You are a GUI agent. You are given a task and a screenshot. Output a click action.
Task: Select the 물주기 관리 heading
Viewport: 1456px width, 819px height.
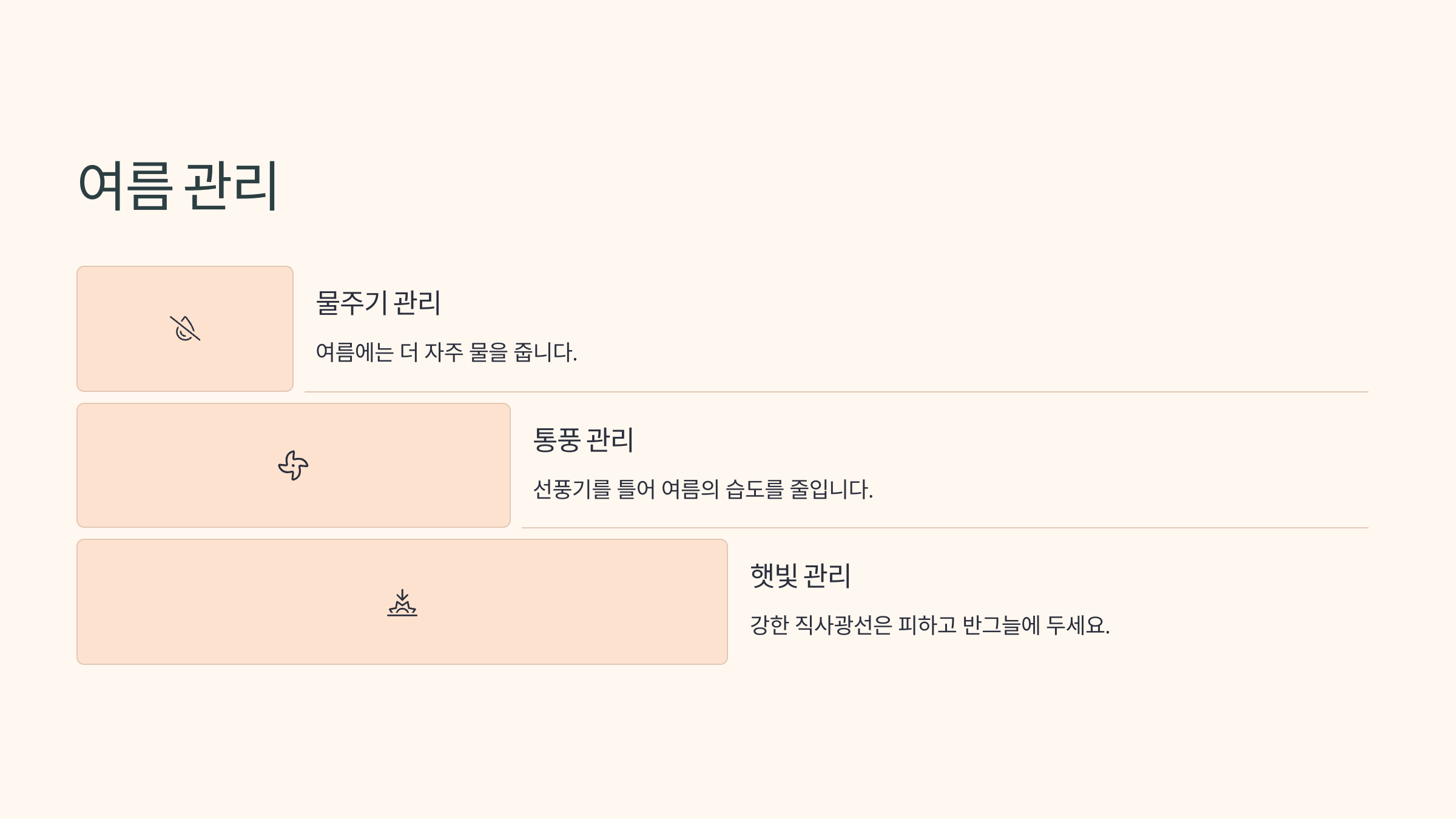(x=378, y=303)
